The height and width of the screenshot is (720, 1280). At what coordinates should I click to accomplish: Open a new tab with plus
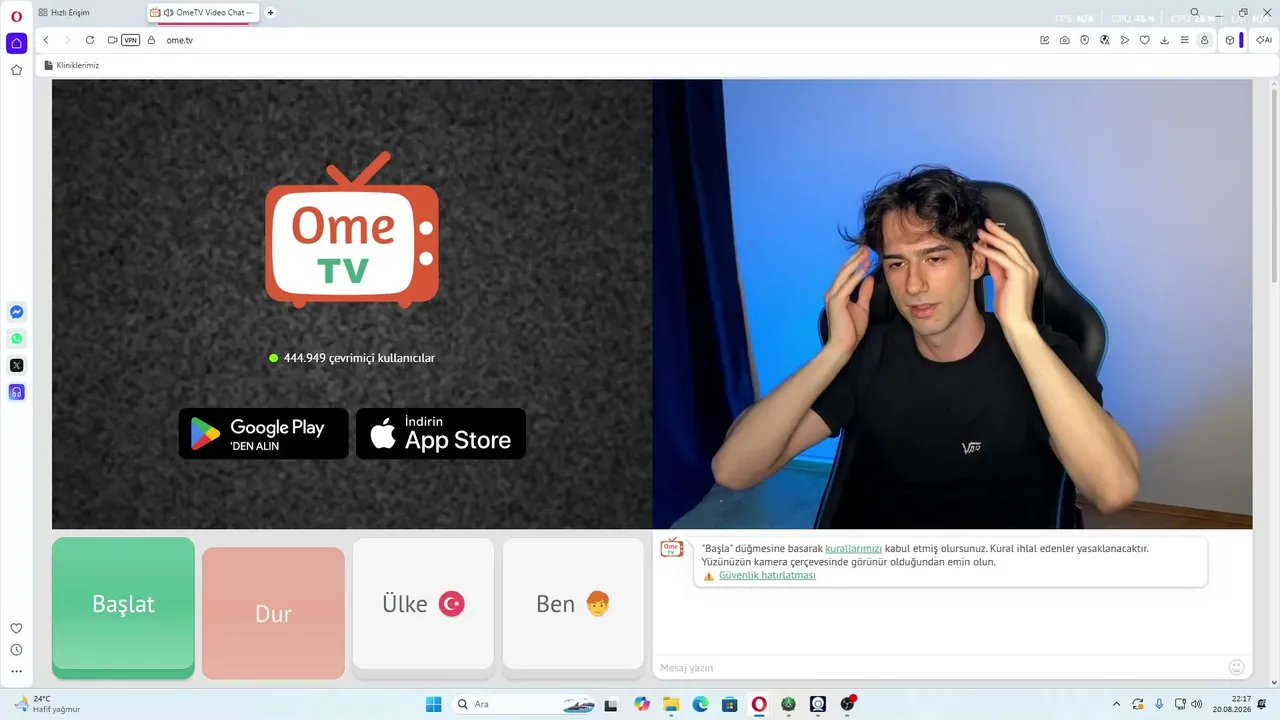(x=271, y=13)
